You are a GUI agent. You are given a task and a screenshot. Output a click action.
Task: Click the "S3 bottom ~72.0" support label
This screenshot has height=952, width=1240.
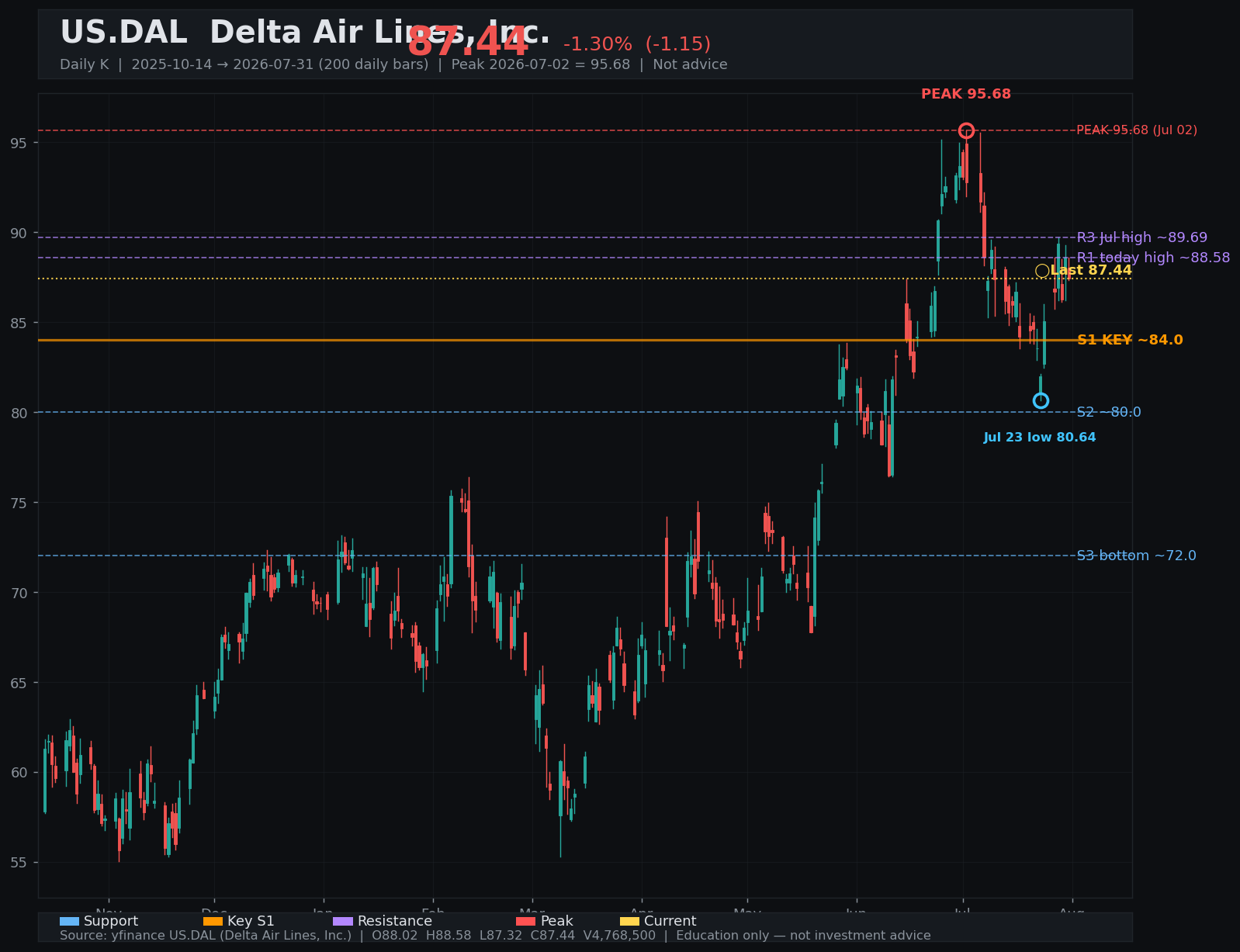[x=1136, y=556]
